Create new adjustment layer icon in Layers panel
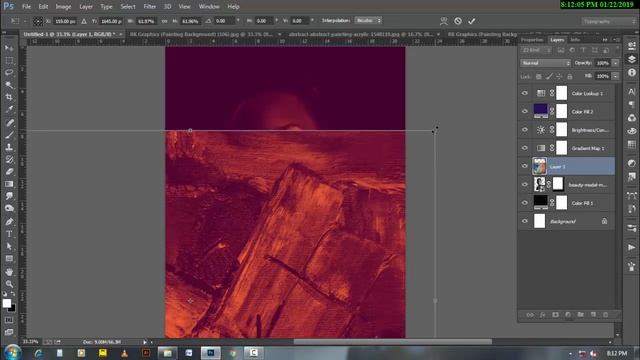 pyautogui.click(x=568, y=315)
